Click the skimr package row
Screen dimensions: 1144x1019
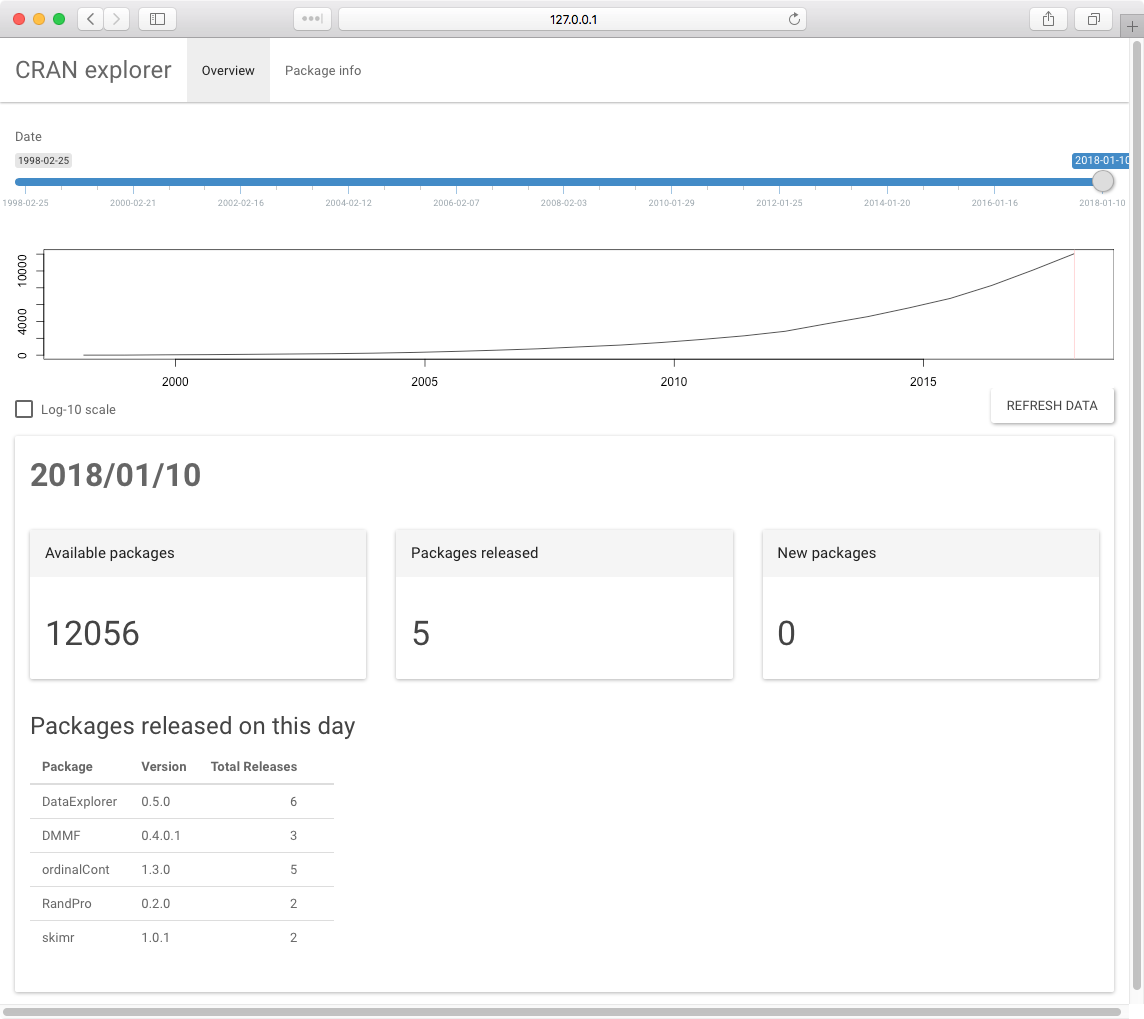[x=57, y=938]
